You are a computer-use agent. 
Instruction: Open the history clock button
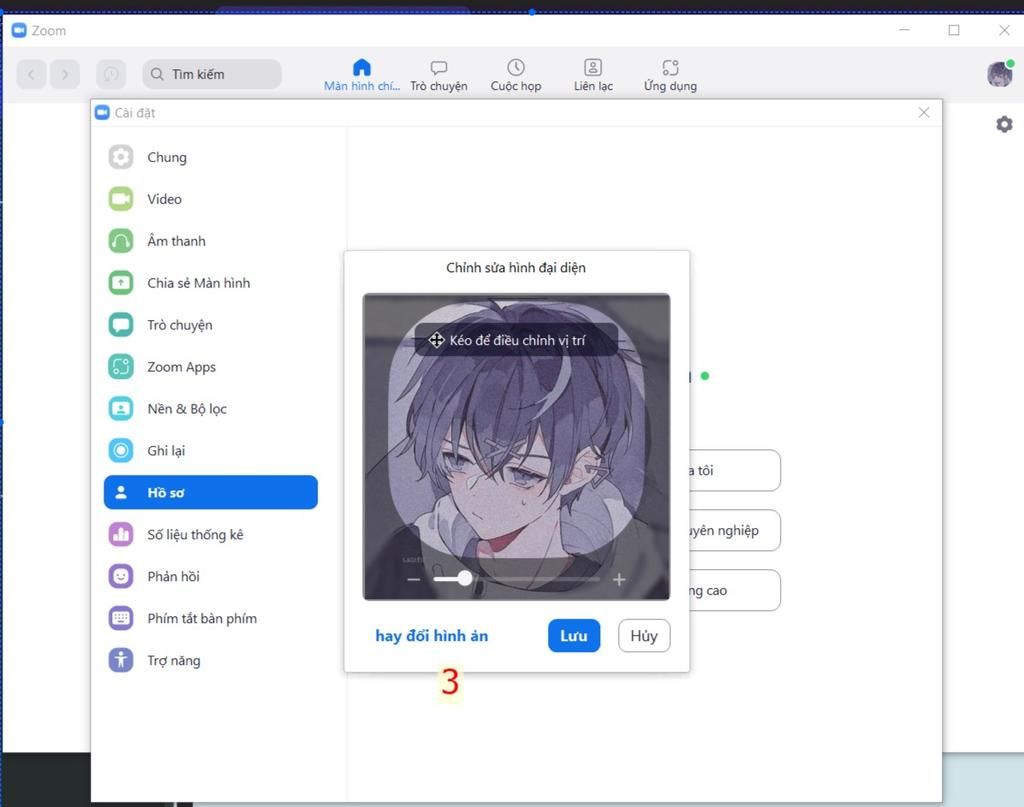[111, 74]
